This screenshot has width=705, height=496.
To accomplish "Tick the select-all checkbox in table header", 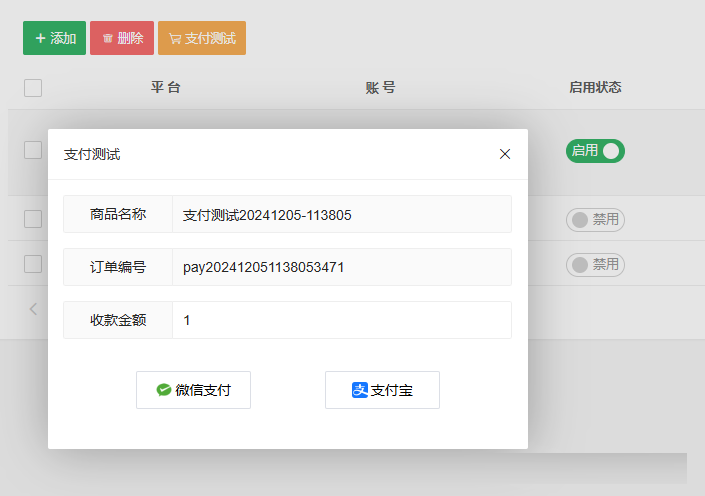I will [x=33, y=88].
